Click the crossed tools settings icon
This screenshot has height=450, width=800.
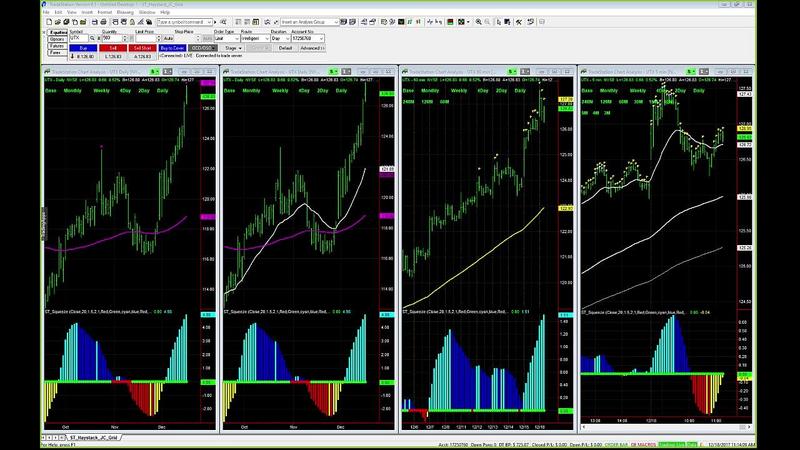[519, 22]
